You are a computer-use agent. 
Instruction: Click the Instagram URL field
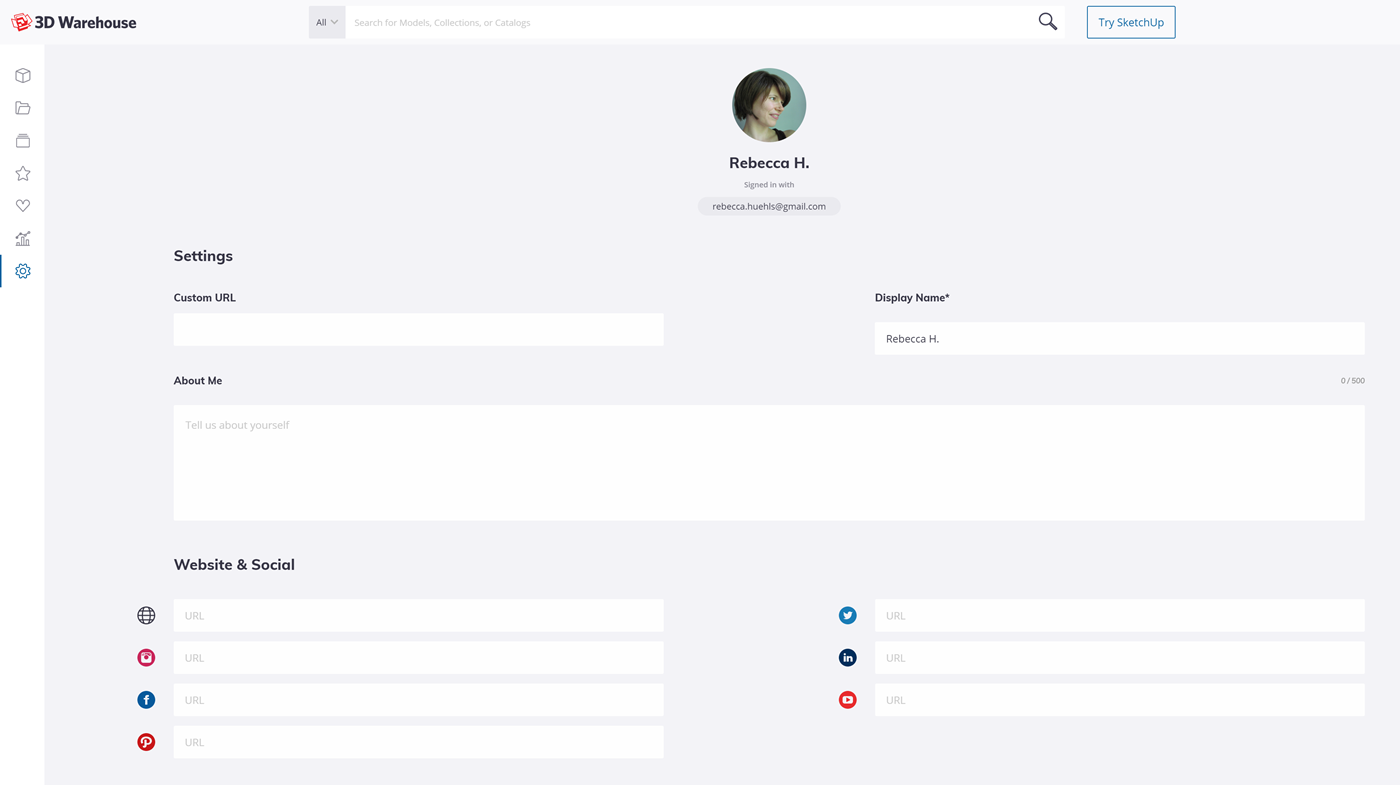tap(419, 658)
